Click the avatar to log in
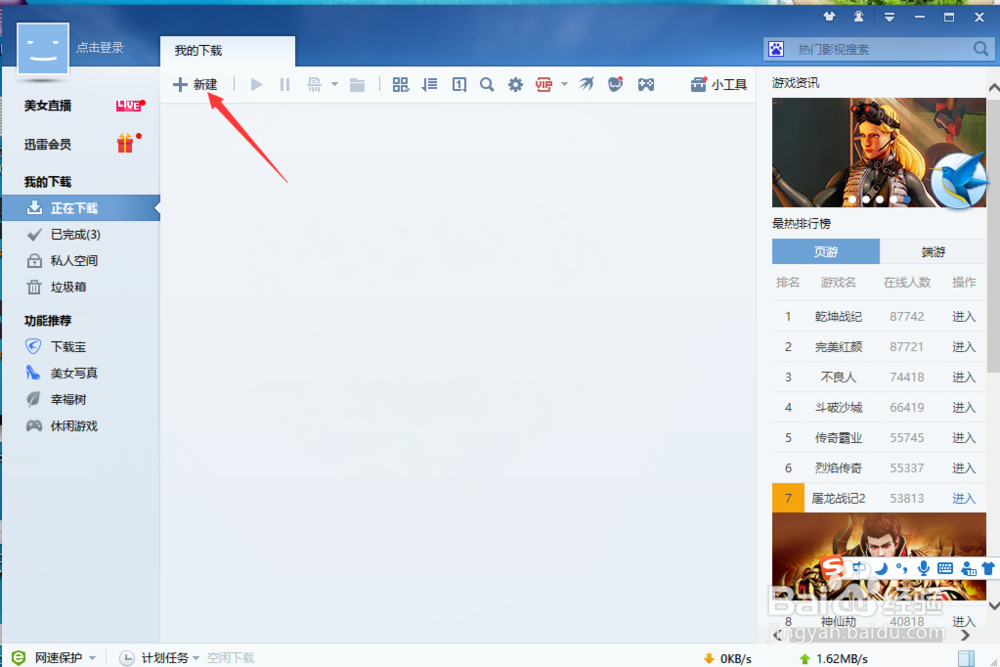The height and width of the screenshot is (667, 1000). point(43,48)
